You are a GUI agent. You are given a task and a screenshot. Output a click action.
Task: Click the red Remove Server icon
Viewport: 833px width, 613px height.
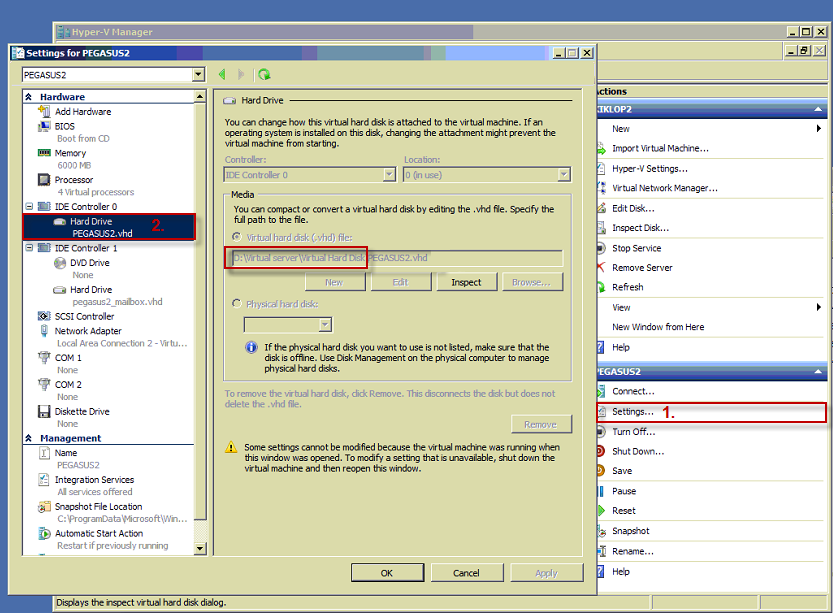tap(601, 267)
